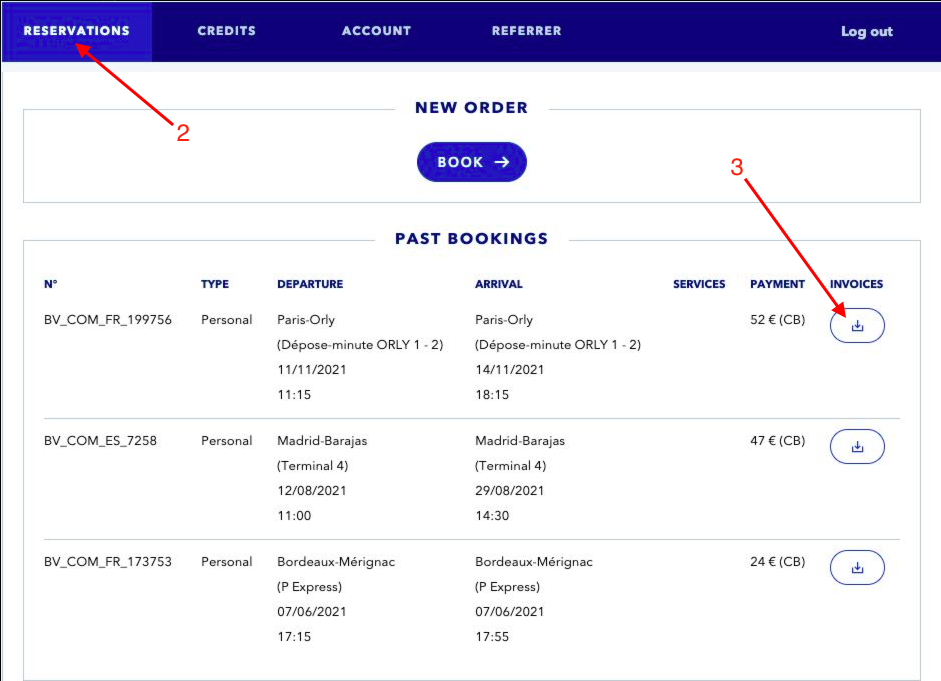Click the Type column header
This screenshot has height=681, width=941.
[215, 284]
